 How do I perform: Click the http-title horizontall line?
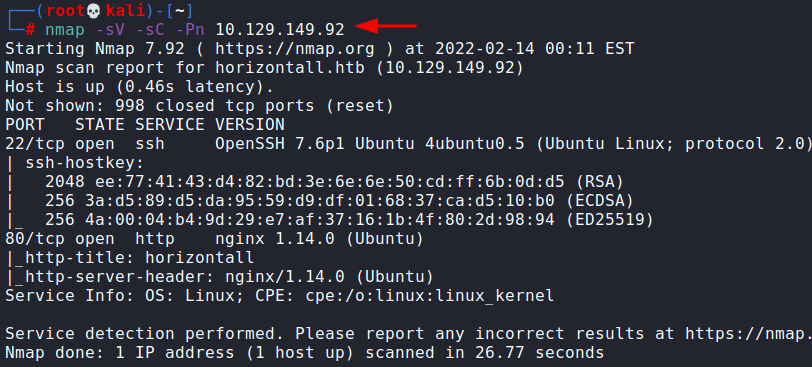[x=129, y=258]
